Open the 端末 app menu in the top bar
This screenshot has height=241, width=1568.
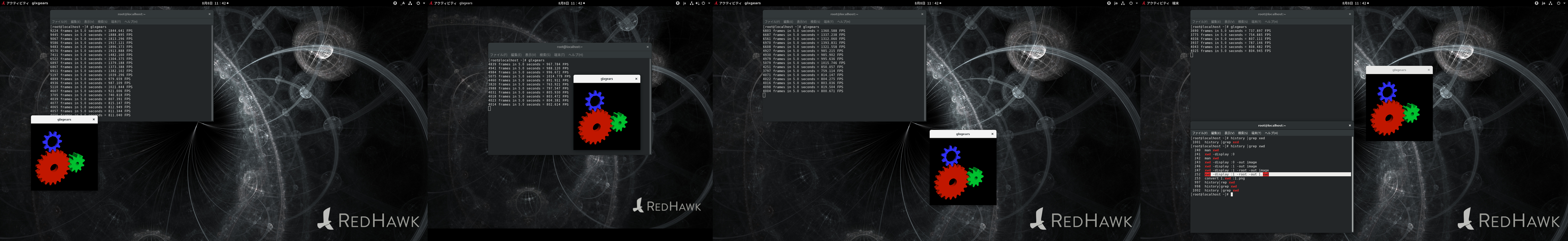pos(1175,3)
